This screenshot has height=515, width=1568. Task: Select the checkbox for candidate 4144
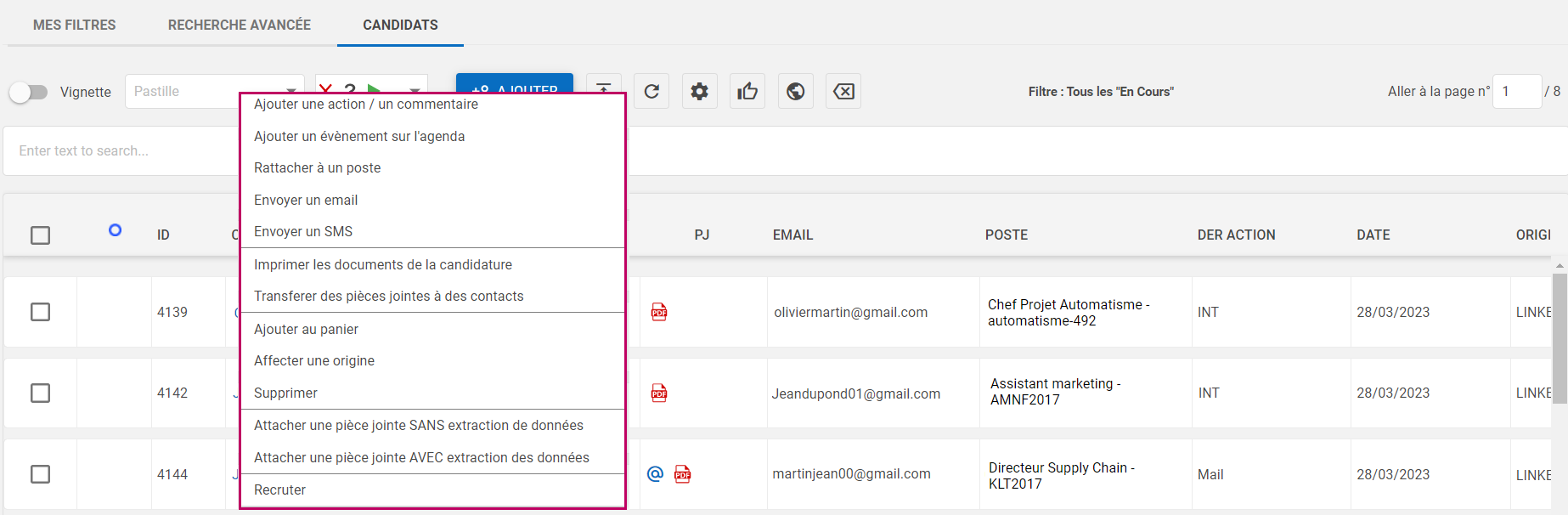click(40, 474)
